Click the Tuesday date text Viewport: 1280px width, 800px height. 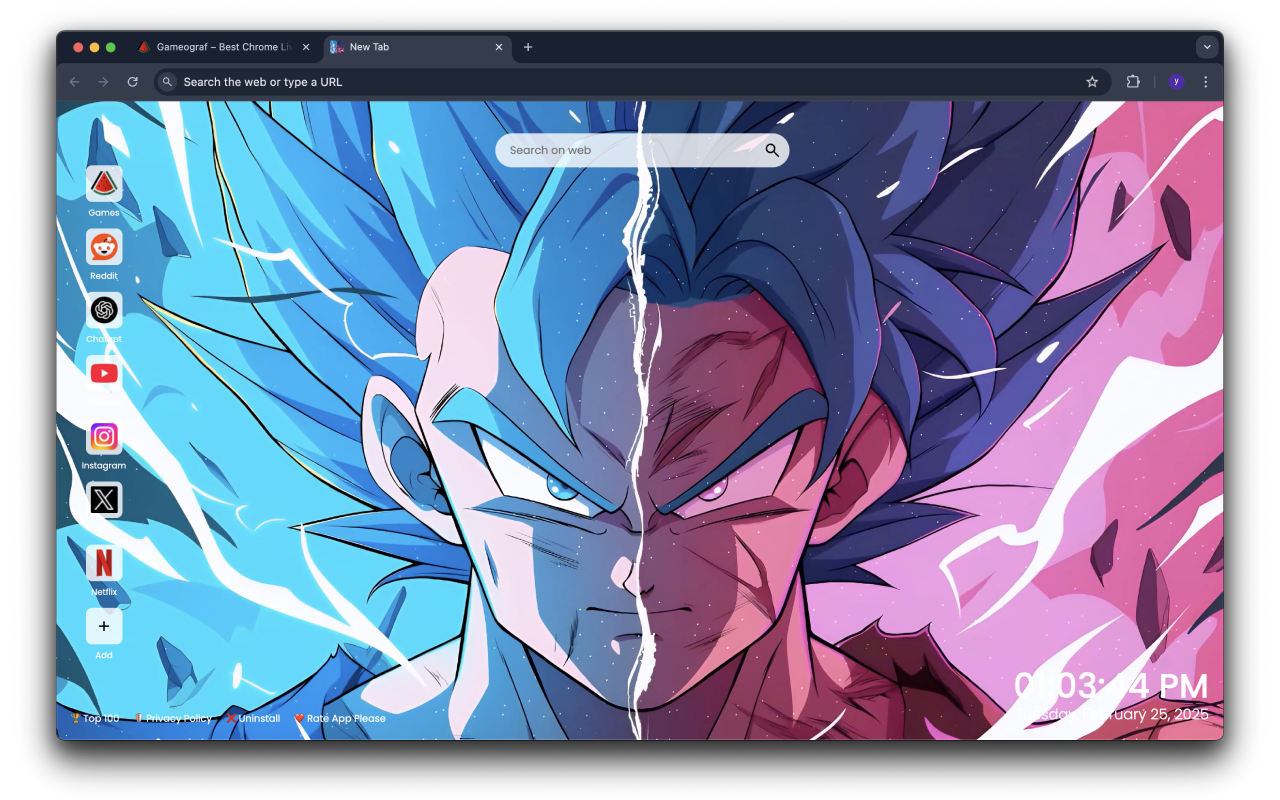pos(1113,714)
